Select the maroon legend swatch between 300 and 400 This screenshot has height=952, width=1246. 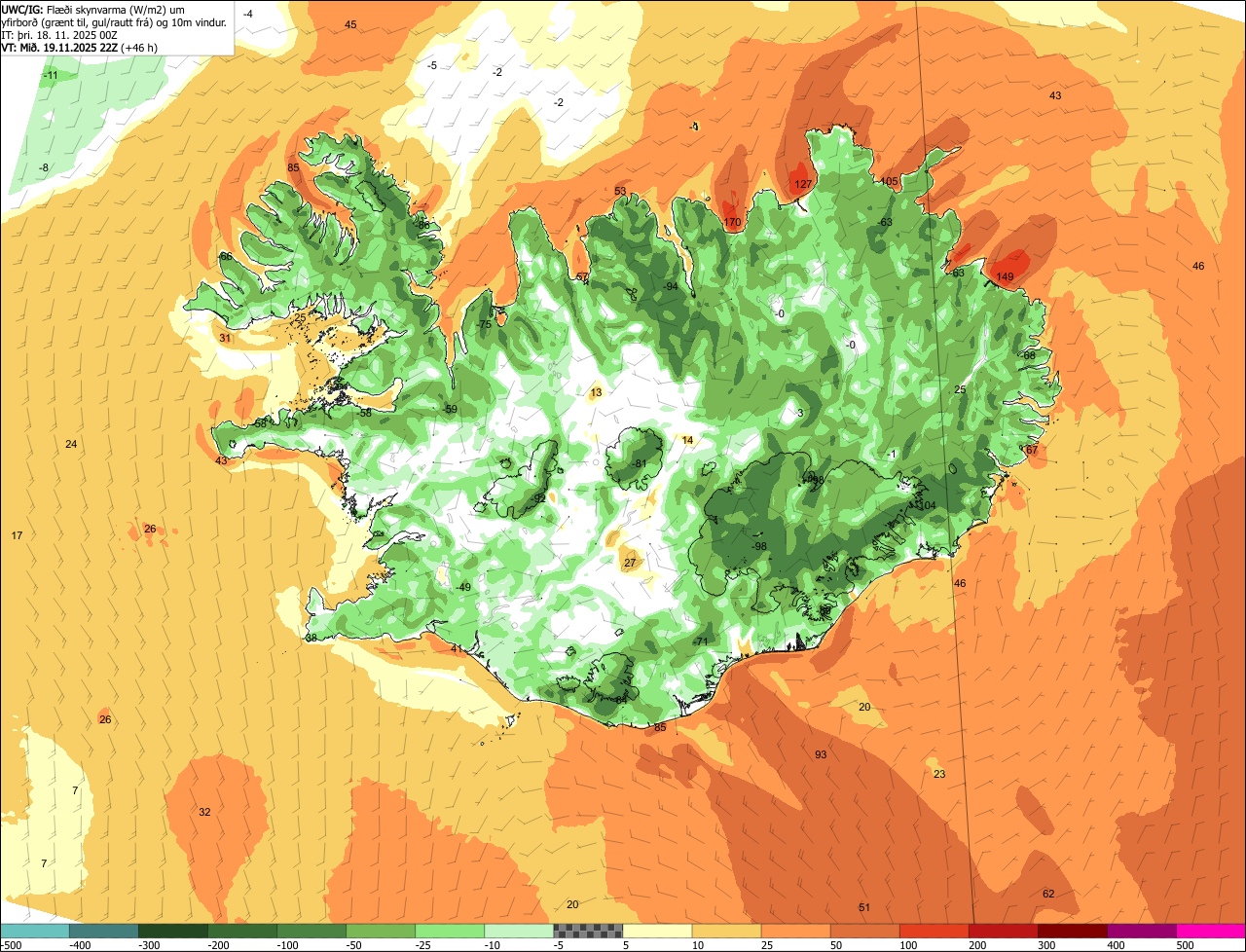[1072, 931]
